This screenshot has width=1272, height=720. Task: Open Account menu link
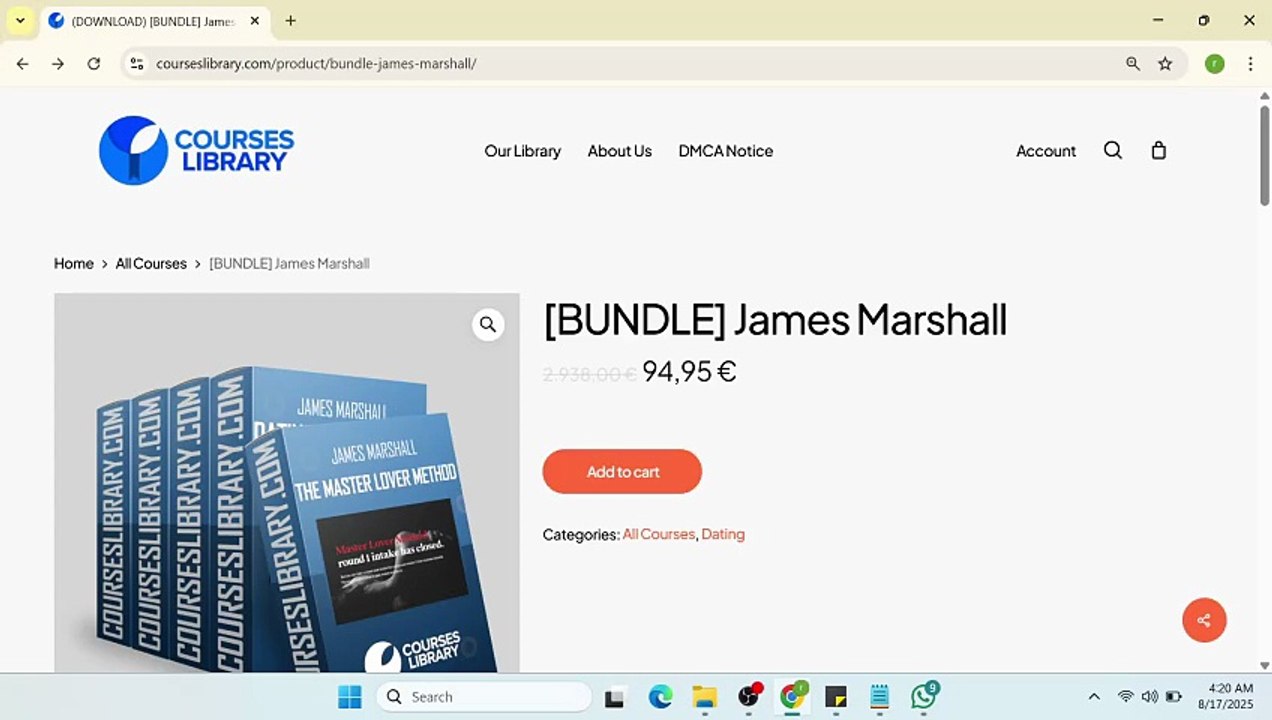1046,151
